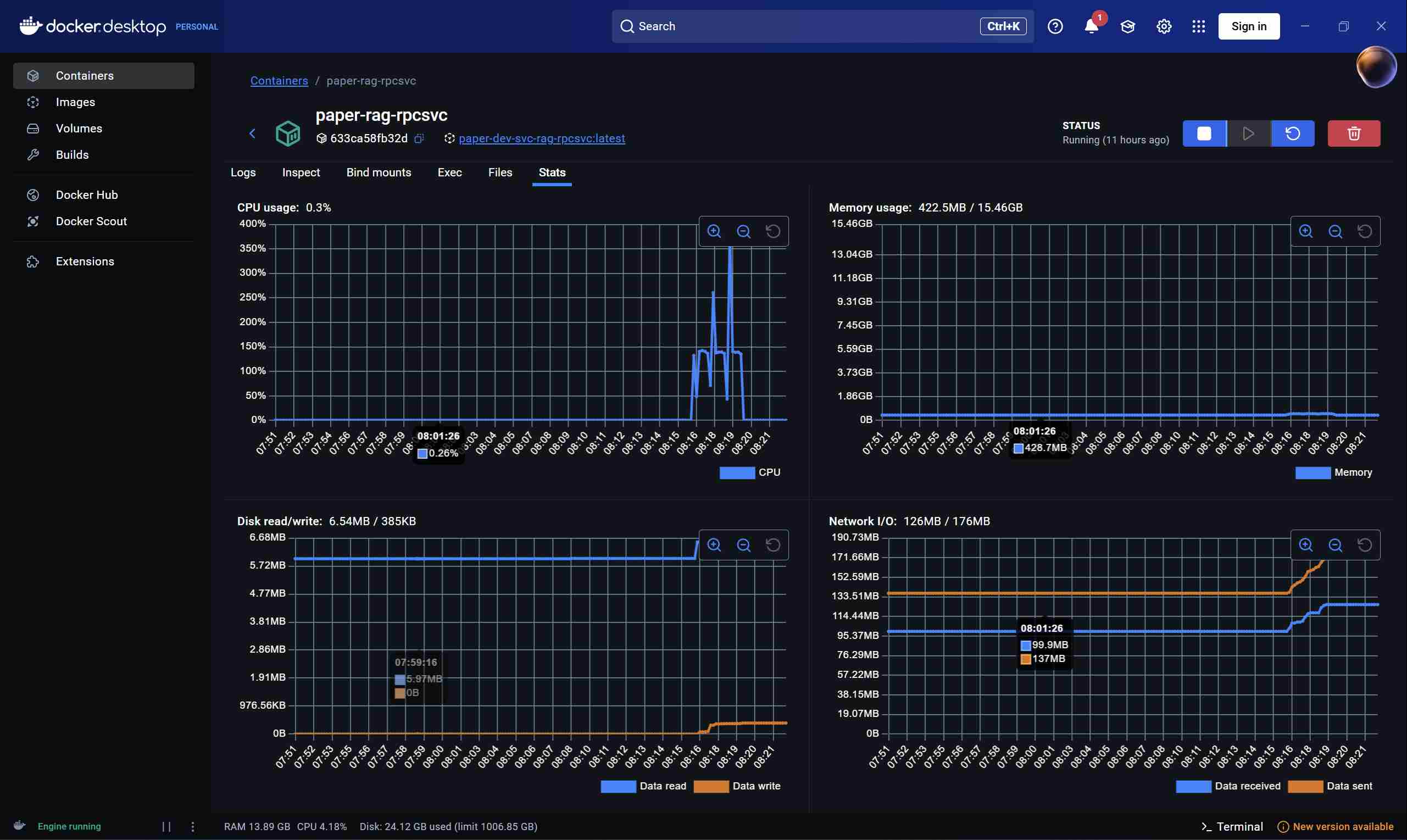Click the Memory usage 422.5MB / 15.46GB readout

pos(925,208)
